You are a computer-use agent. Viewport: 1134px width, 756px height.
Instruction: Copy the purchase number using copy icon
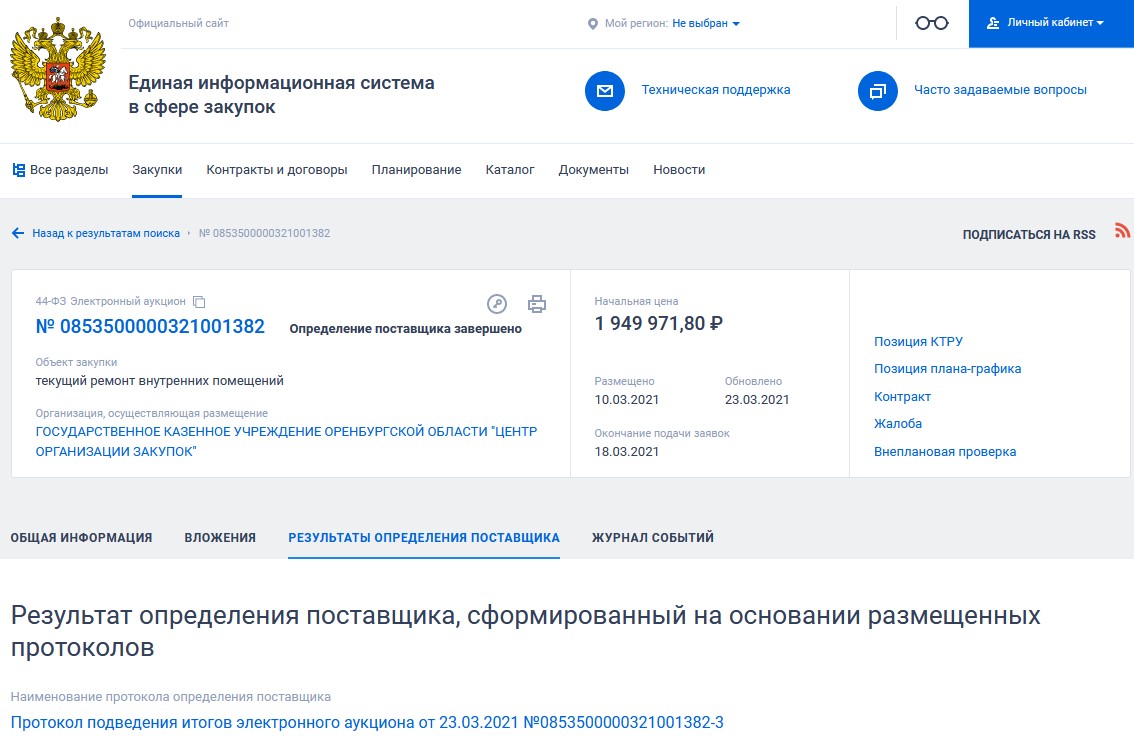tap(200, 302)
